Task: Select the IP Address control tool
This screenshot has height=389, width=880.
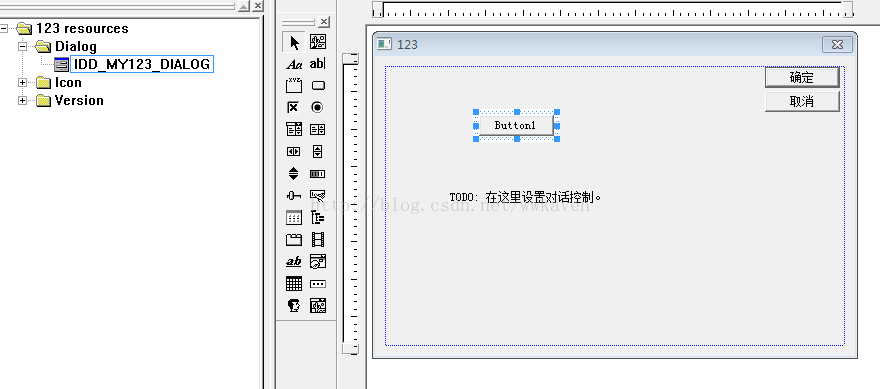Action: click(318, 283)
